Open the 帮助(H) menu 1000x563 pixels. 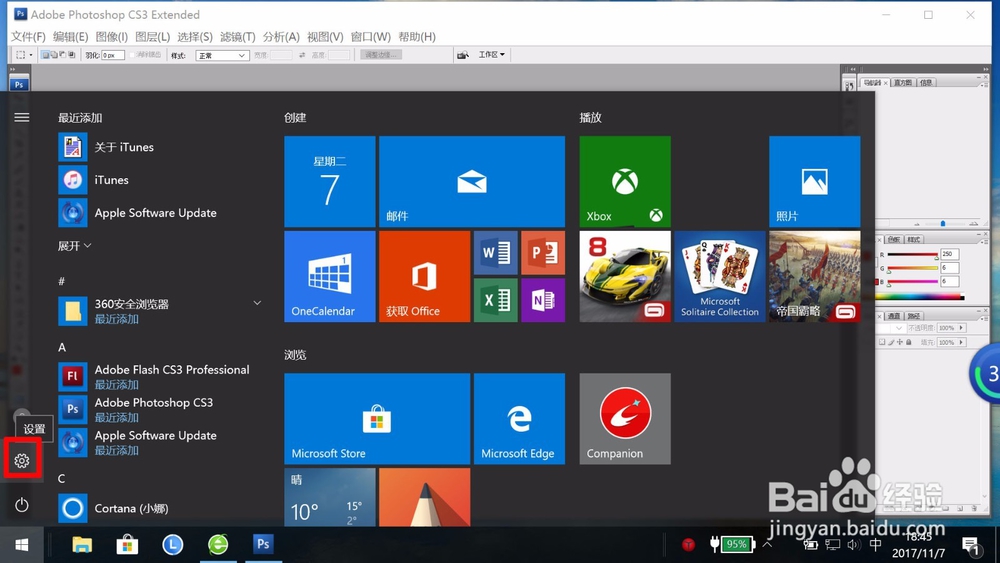point(417,37)
